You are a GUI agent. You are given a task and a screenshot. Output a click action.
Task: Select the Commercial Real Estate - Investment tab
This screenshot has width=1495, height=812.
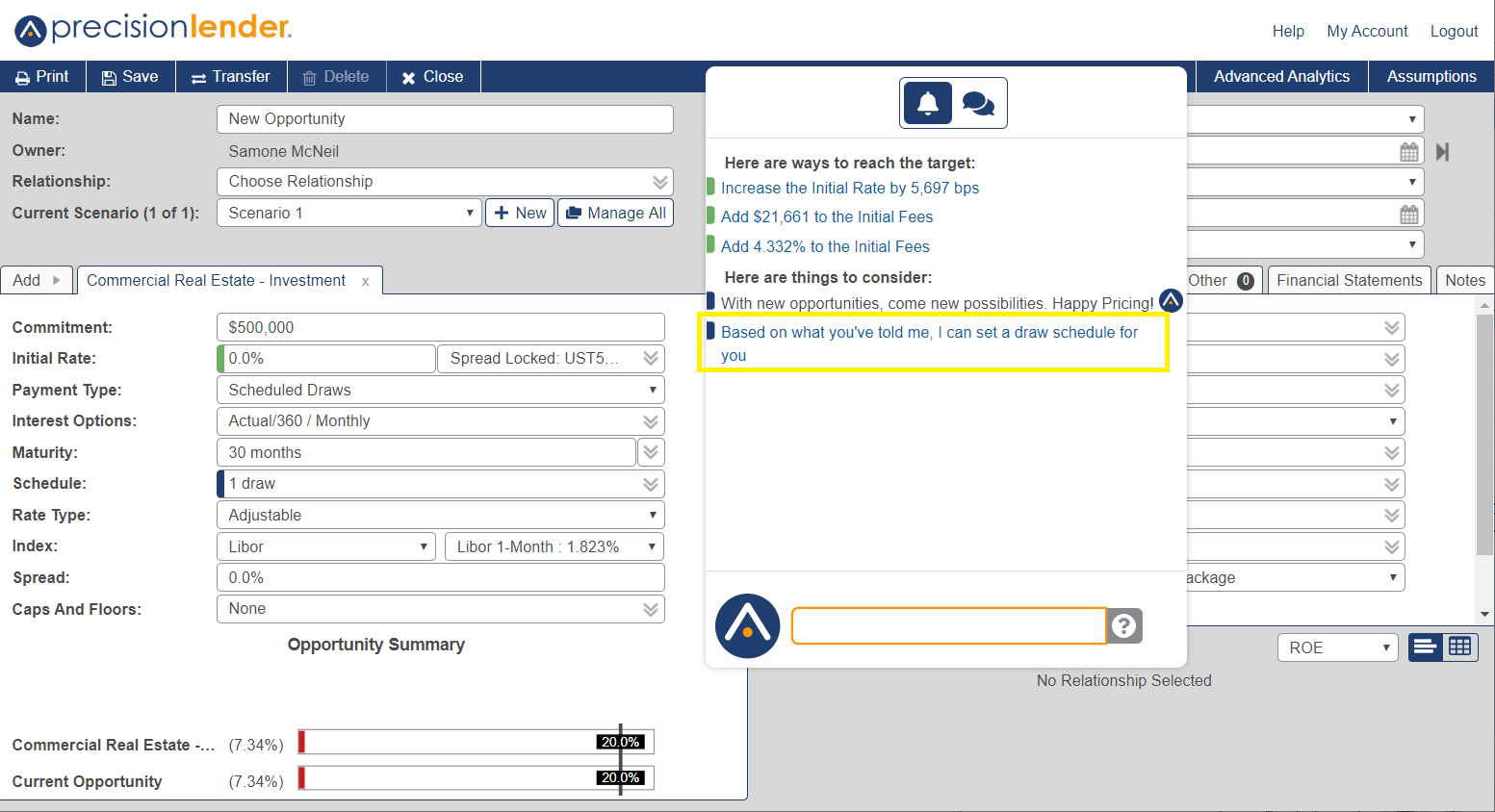tap(216, 280)
